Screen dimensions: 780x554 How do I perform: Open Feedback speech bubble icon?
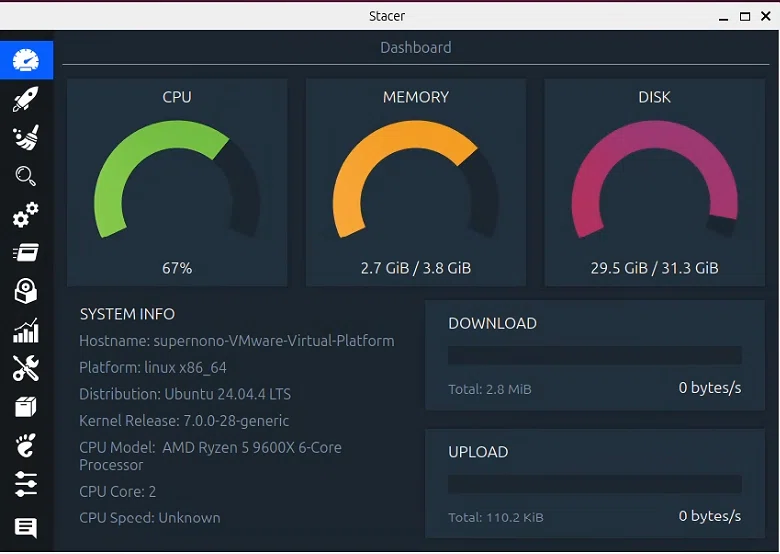tap(26, 527)
